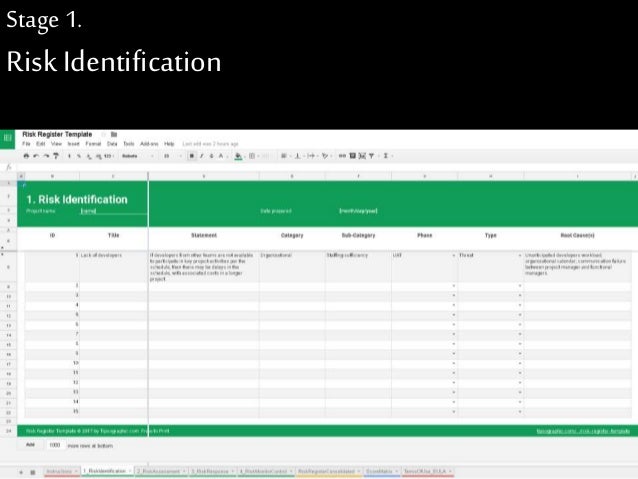Open the Roboto font dropdown
The width and height of the screenshot is (638, 479).
click(x=131, y=156)
